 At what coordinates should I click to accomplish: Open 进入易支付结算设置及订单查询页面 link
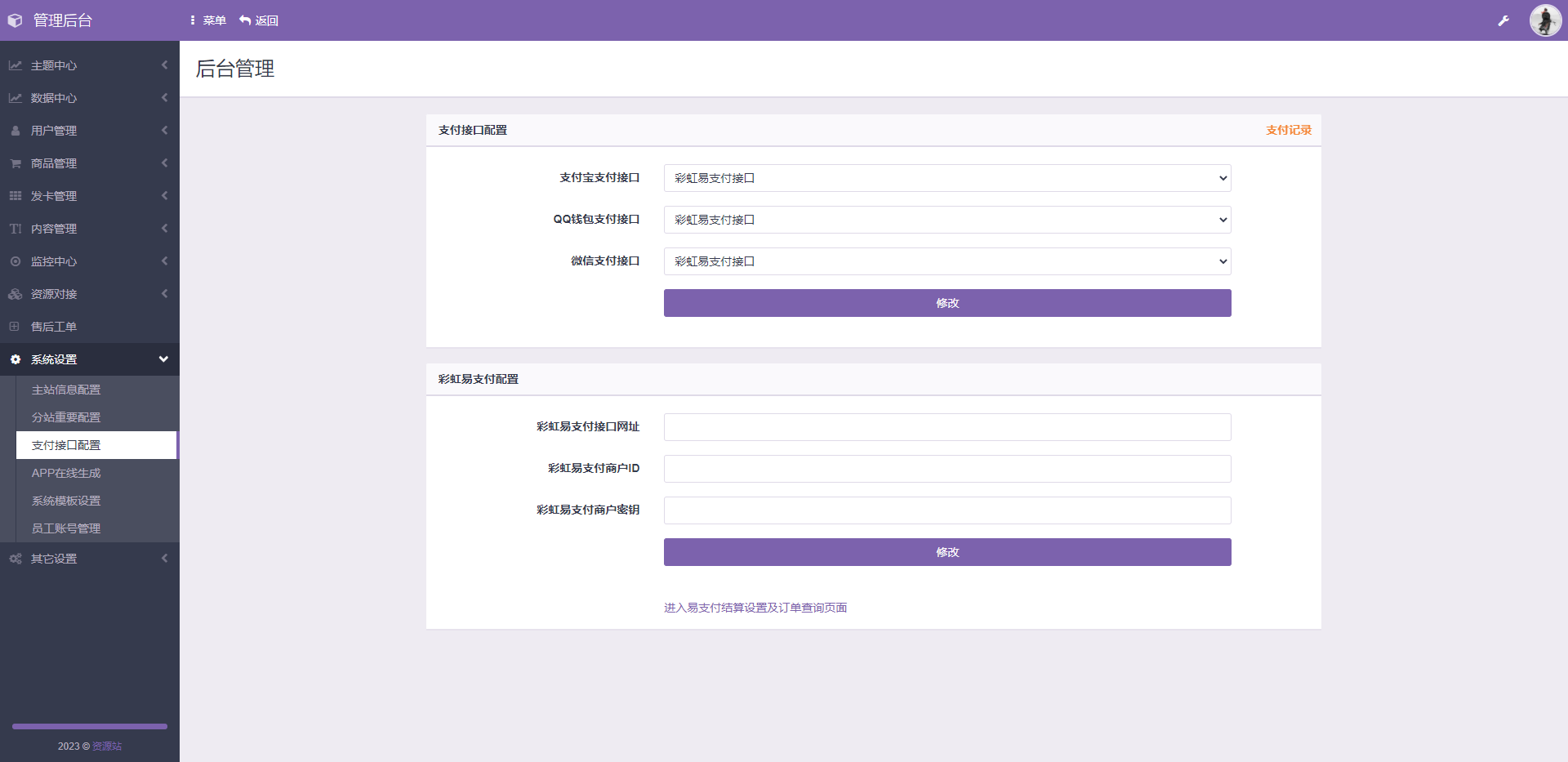point(755,608)
